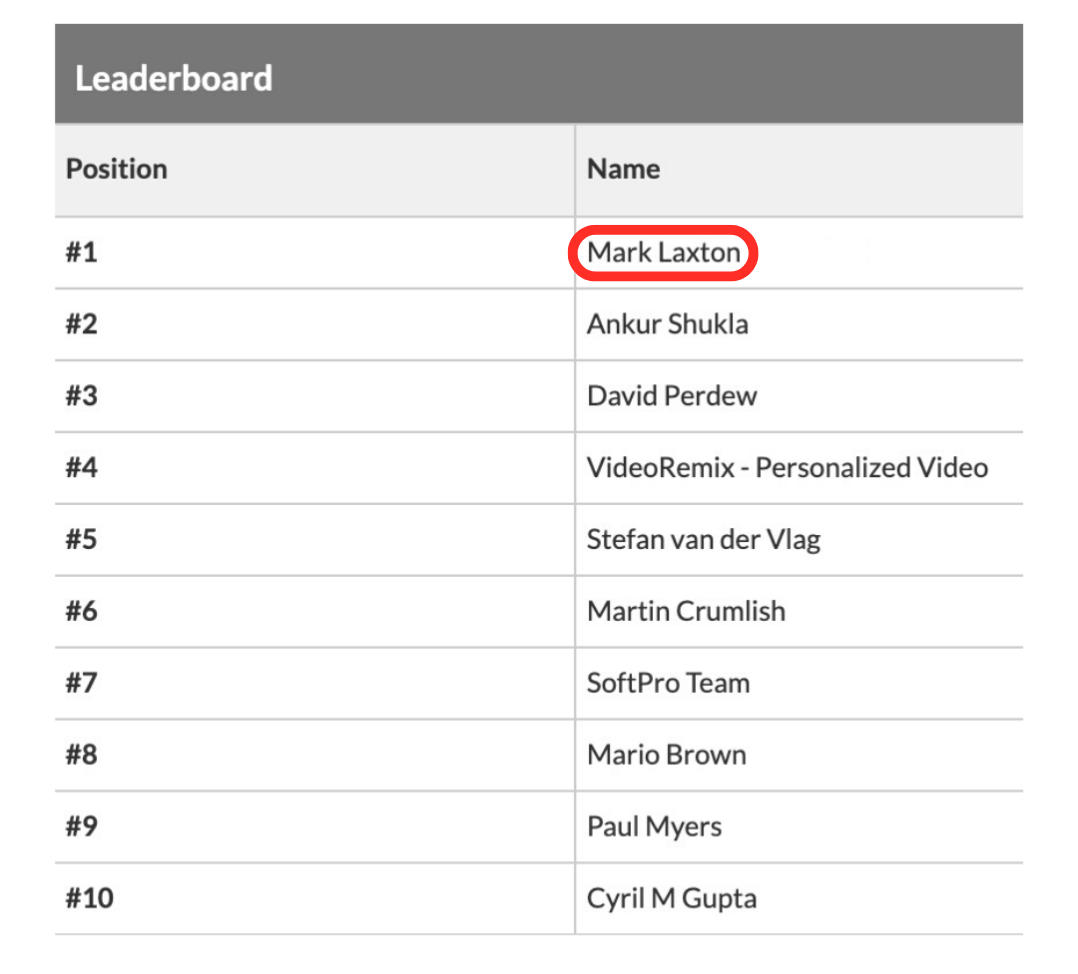Select the #3 position cell

coord(82,396)
